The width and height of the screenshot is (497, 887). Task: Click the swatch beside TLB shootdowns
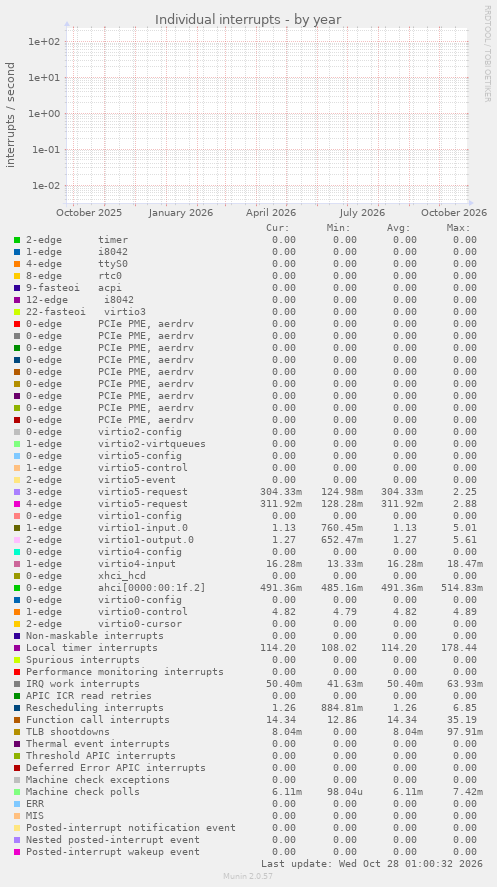[x=17, y=732]
